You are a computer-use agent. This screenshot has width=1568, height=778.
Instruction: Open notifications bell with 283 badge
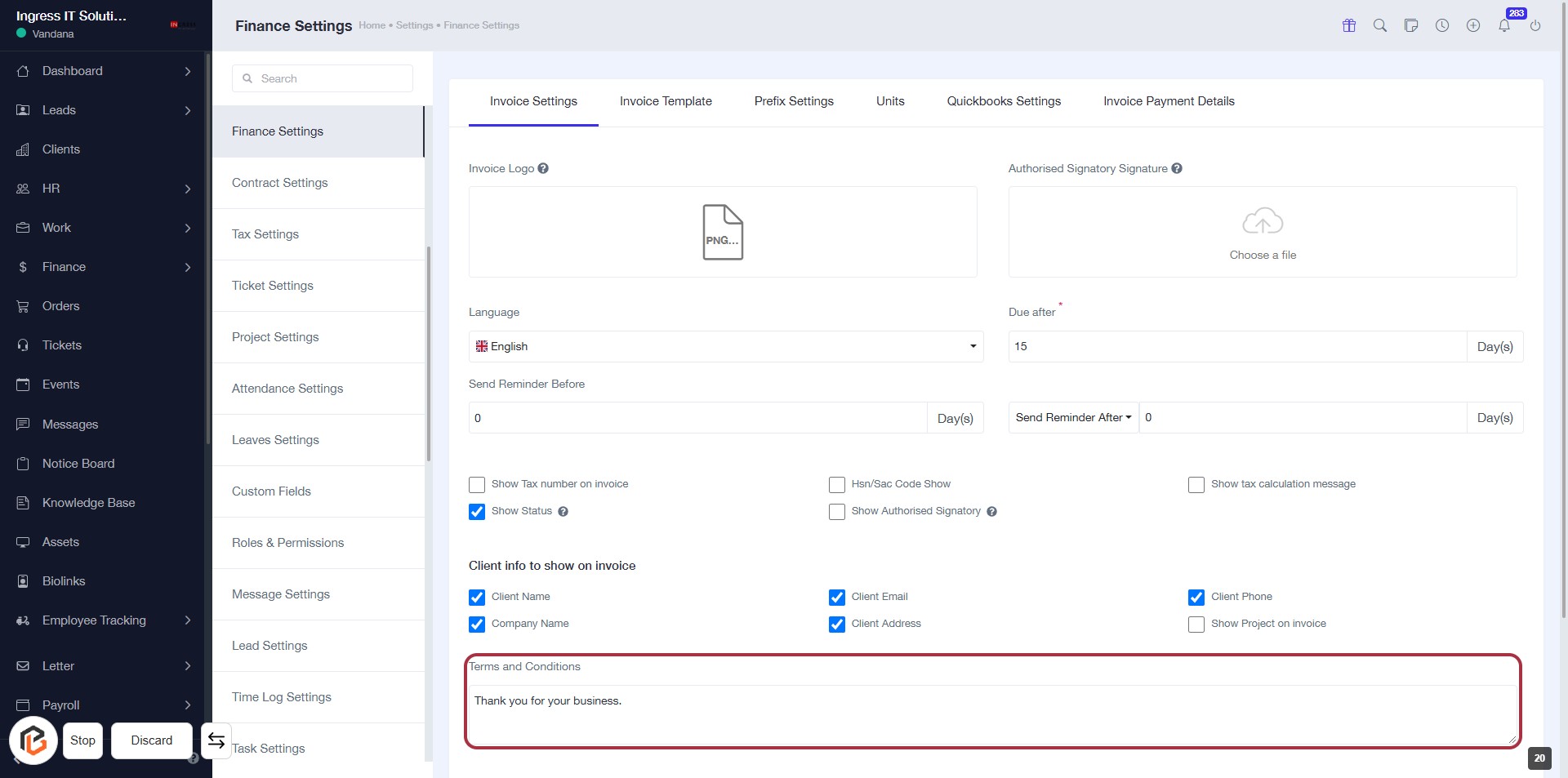coord(1503,25)
